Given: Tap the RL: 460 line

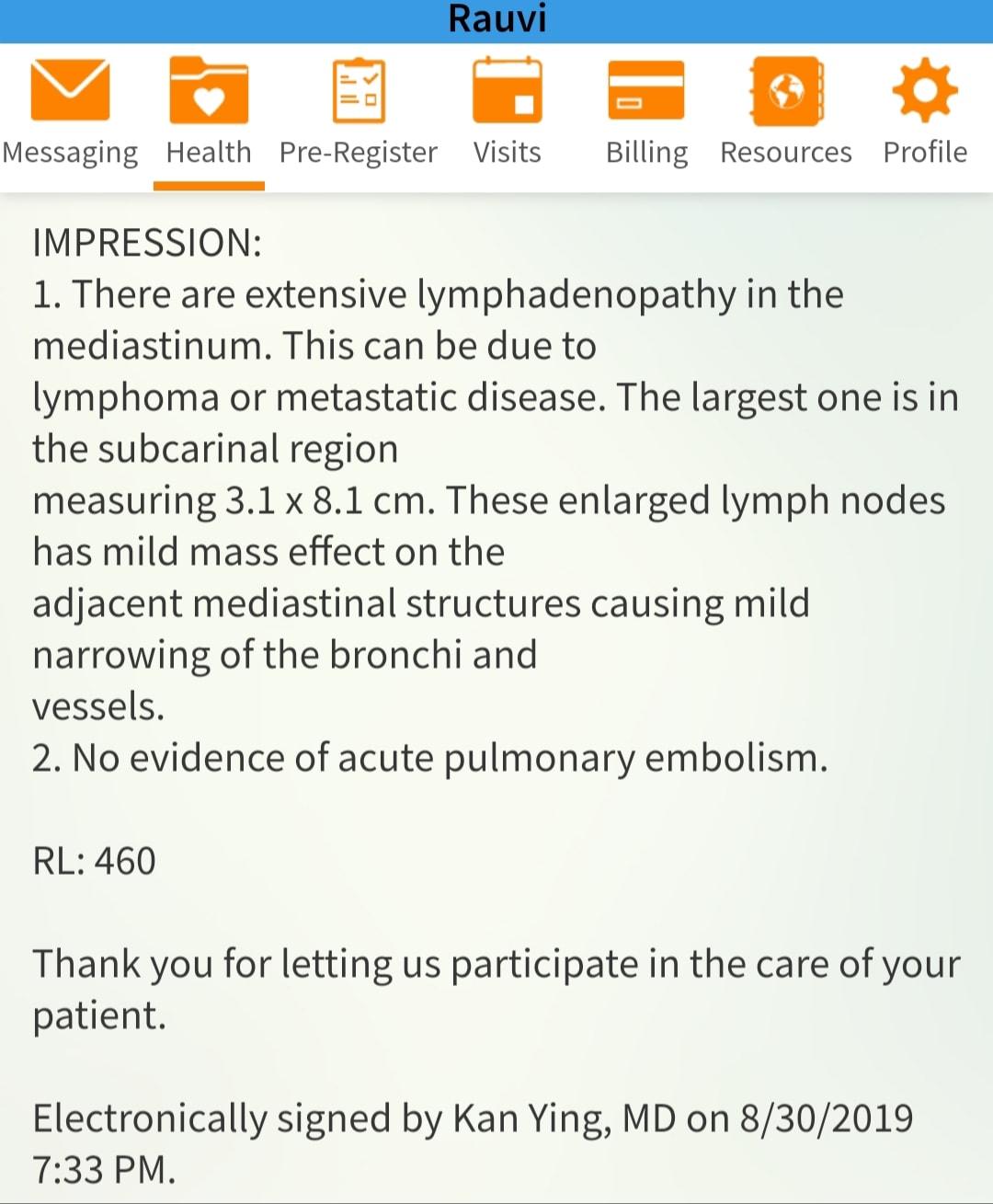Looking at the screenshot, I should pos(94,862).
